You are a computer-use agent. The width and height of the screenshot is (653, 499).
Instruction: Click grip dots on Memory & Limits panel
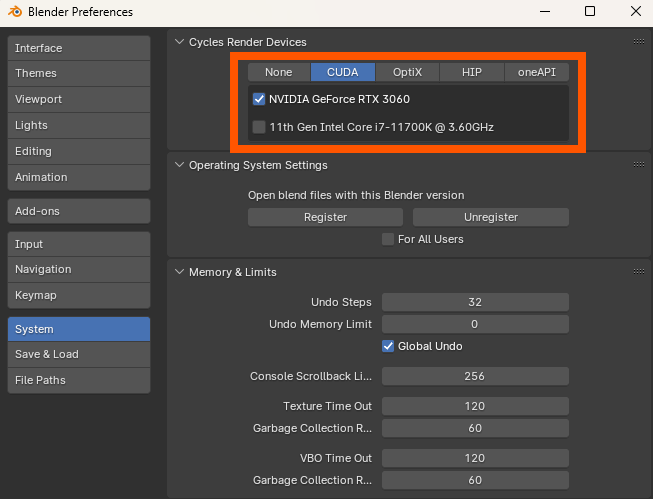(x=638, y=272)
